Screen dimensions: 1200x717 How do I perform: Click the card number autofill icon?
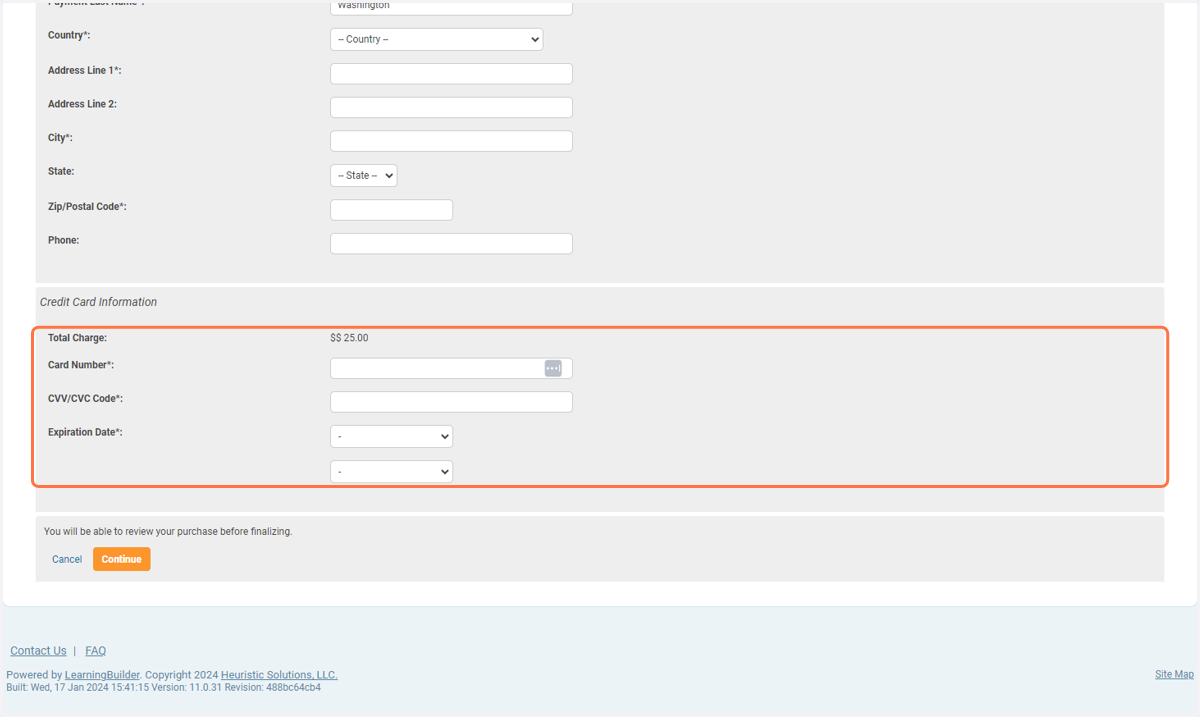[x=553, y=368]
